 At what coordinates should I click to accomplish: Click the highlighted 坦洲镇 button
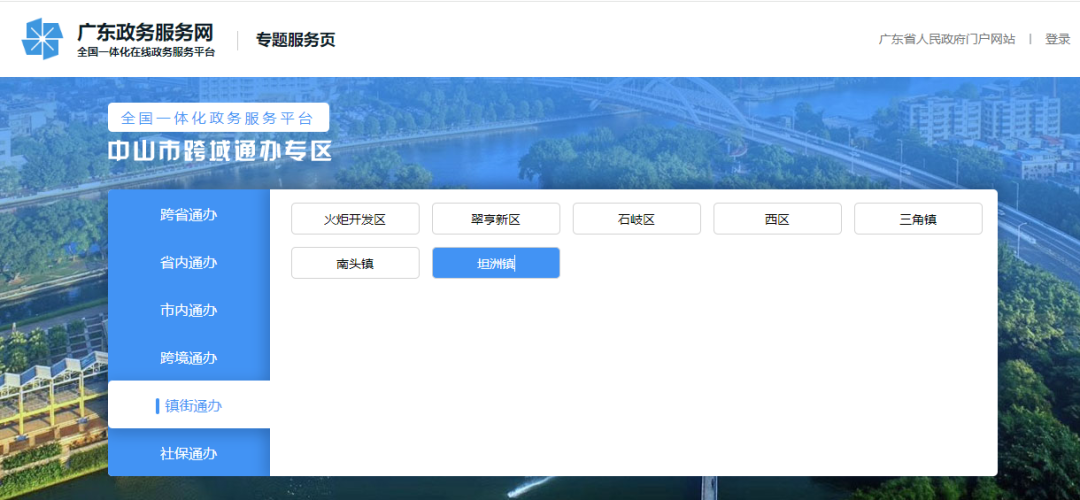pyautogui.click(x=496, y=263)
